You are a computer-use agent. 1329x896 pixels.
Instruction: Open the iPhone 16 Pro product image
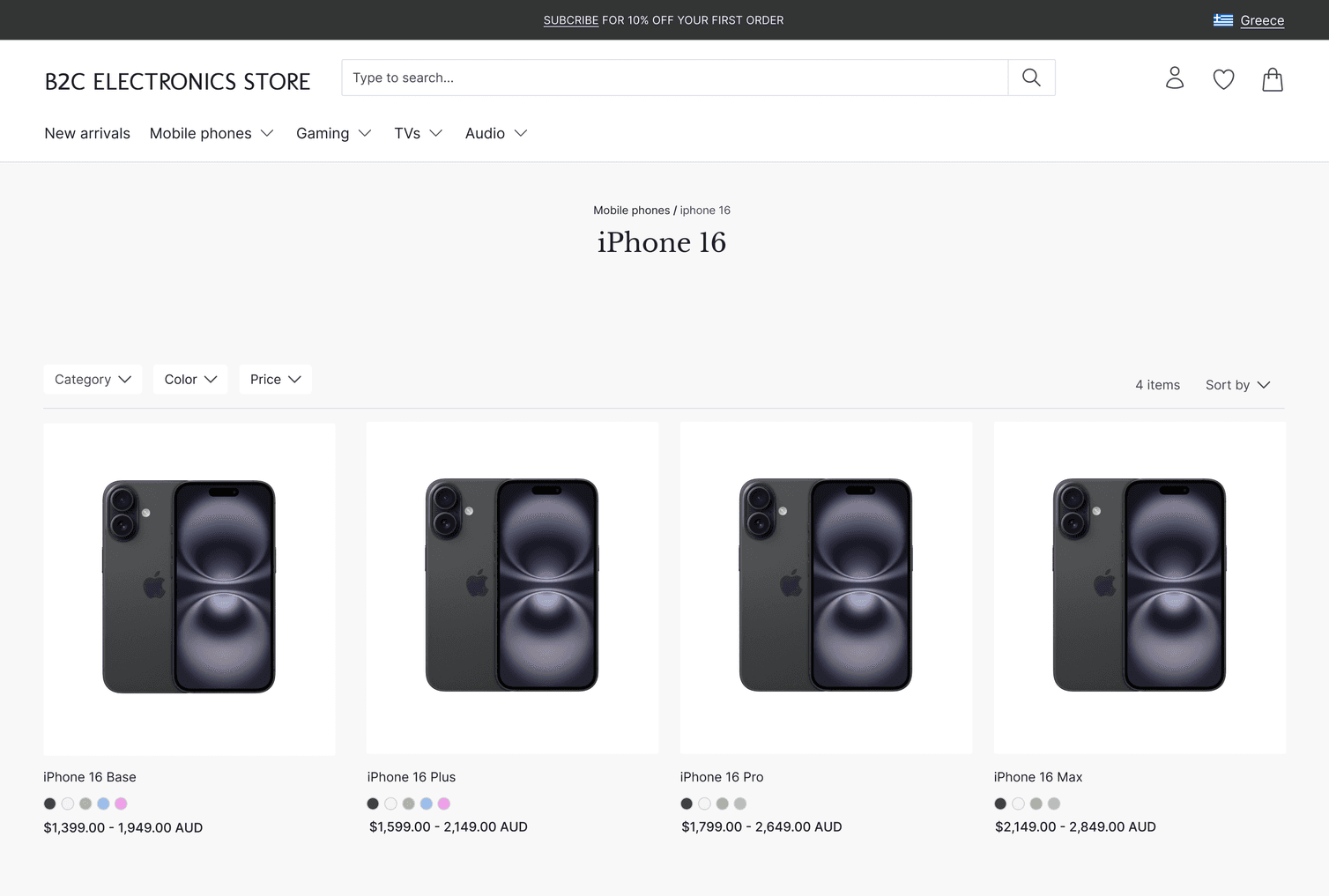(x=826, y=586)
